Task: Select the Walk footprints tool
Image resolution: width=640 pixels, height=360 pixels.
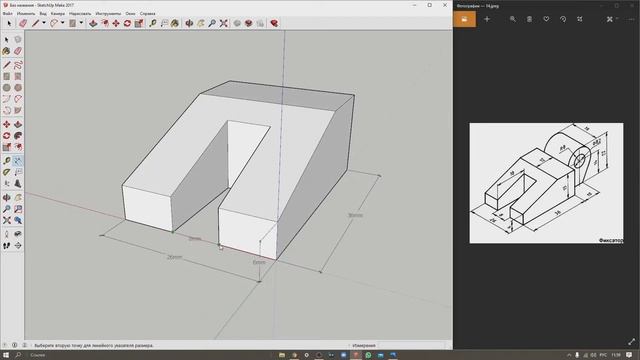Action: point(7,246)
